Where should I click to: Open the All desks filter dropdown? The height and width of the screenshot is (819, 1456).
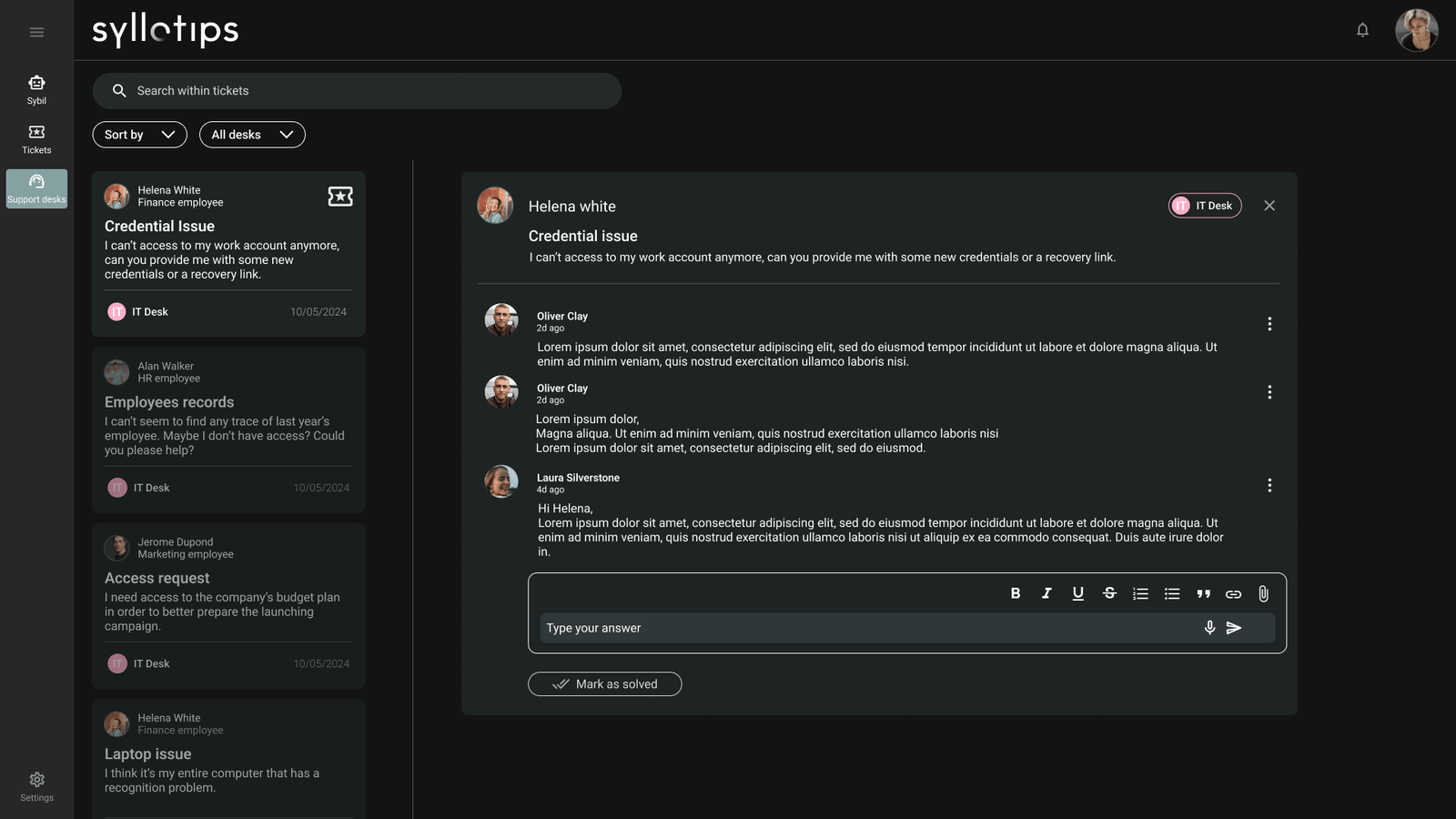(252, 135)
